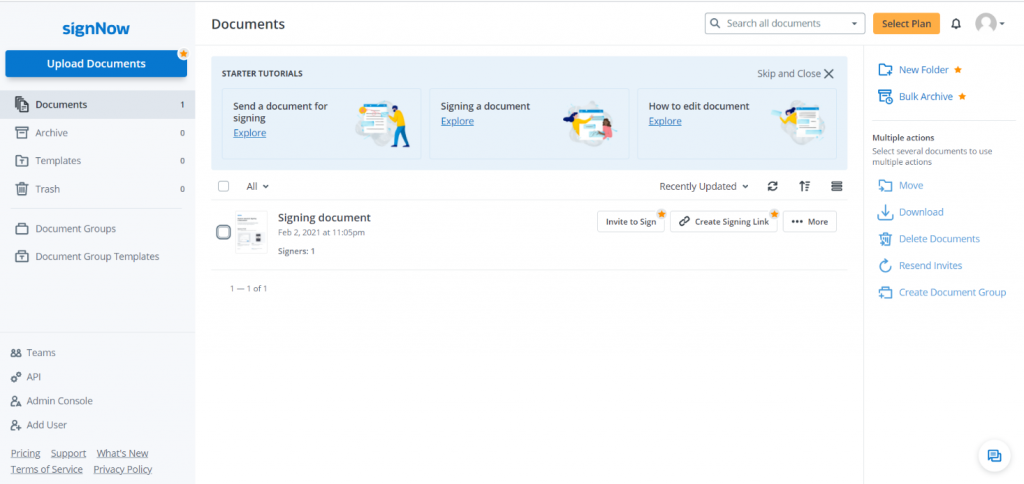This screenshot has width=1024, height=484.
Task: Click the Trash bin sidebar icon
Action: (22, 189)
